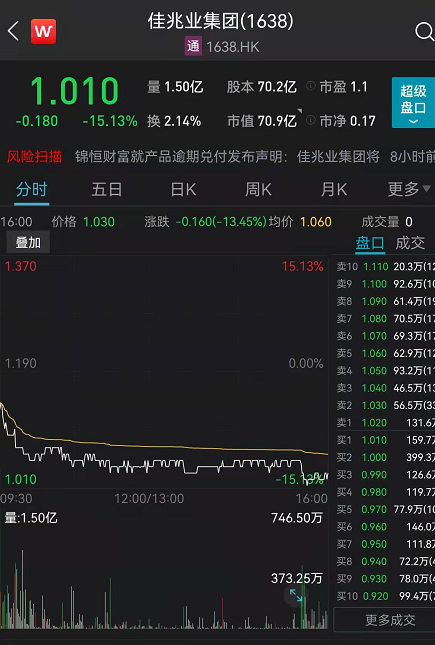This screenshot has width=435, height=645.
Task: Tap the 746.50万 volume axis label
Action: tap(297, 517)
